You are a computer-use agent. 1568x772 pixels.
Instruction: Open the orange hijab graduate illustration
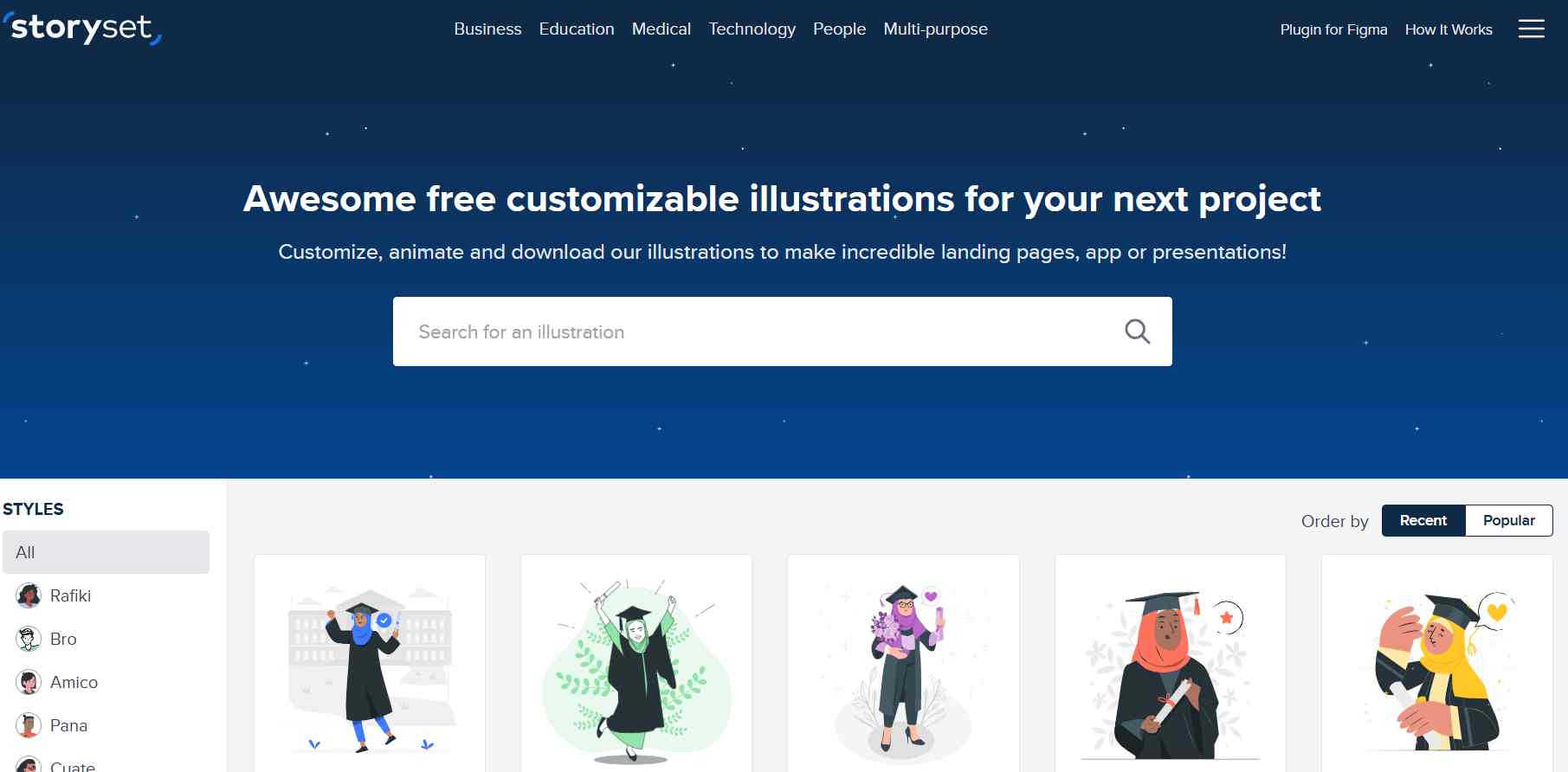coord(1170,664)
